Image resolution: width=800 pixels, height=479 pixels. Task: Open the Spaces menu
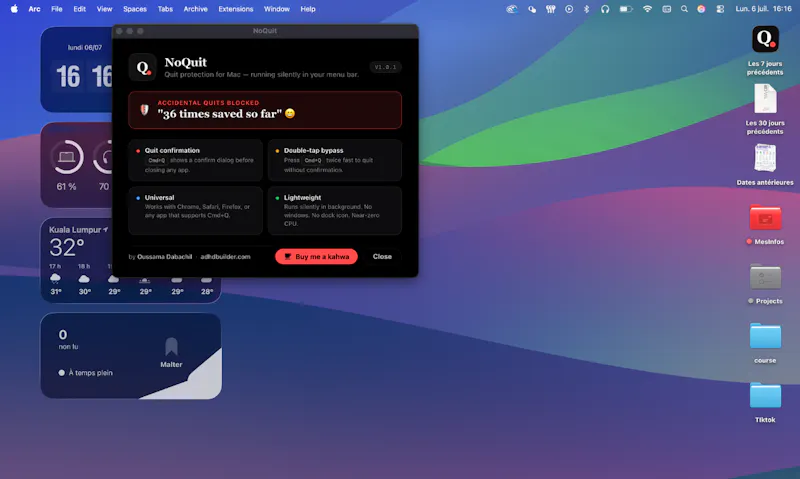point(135,9)
